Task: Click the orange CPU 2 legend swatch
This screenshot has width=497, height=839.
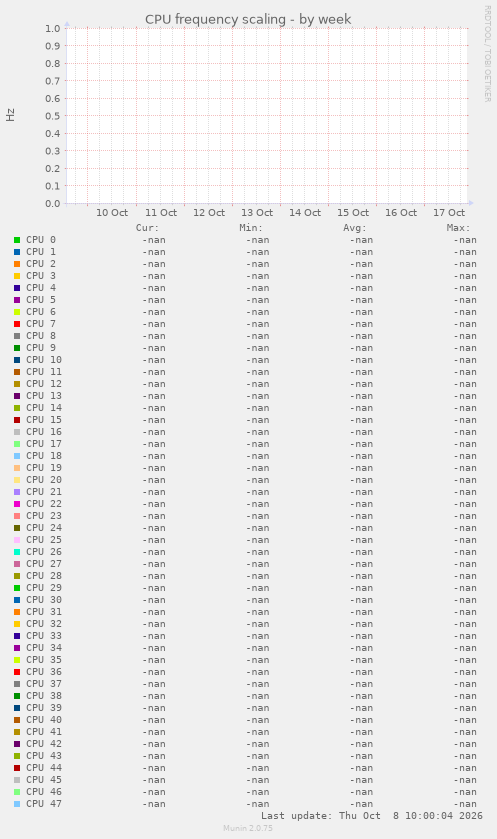Action: [17, 264]
